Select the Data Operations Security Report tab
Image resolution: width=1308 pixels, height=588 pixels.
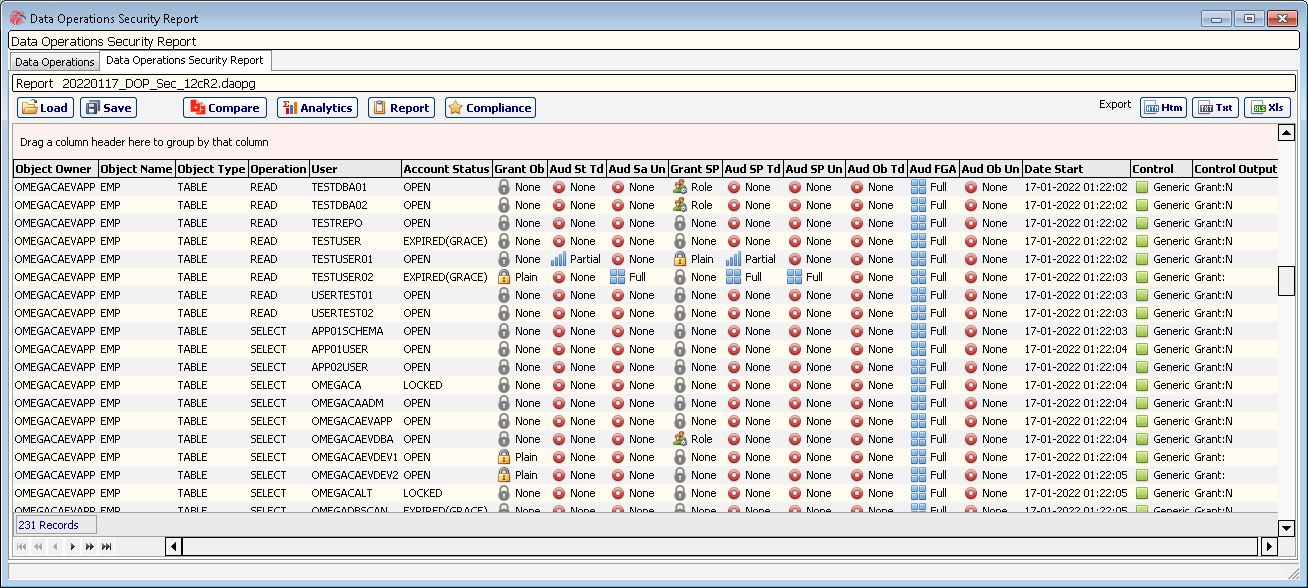[x=185, y=61]
